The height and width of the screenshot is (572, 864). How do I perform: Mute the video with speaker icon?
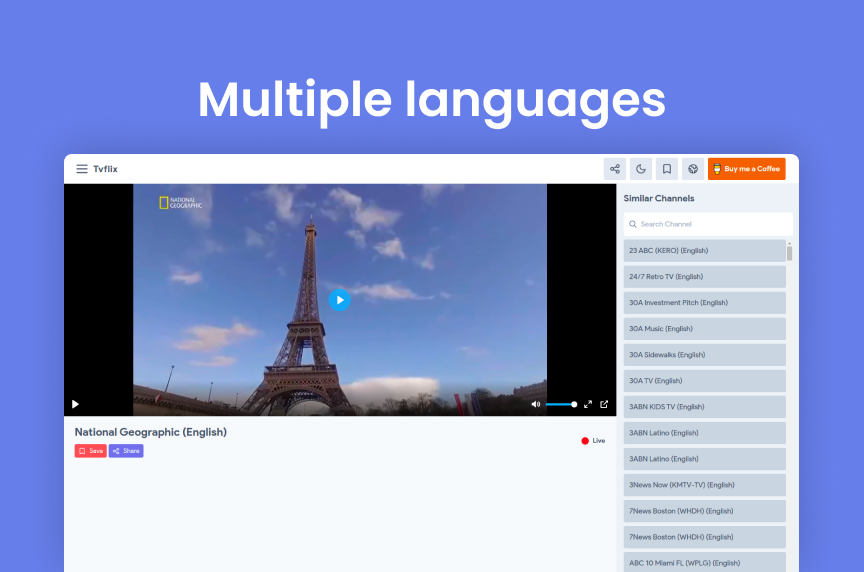535,404
